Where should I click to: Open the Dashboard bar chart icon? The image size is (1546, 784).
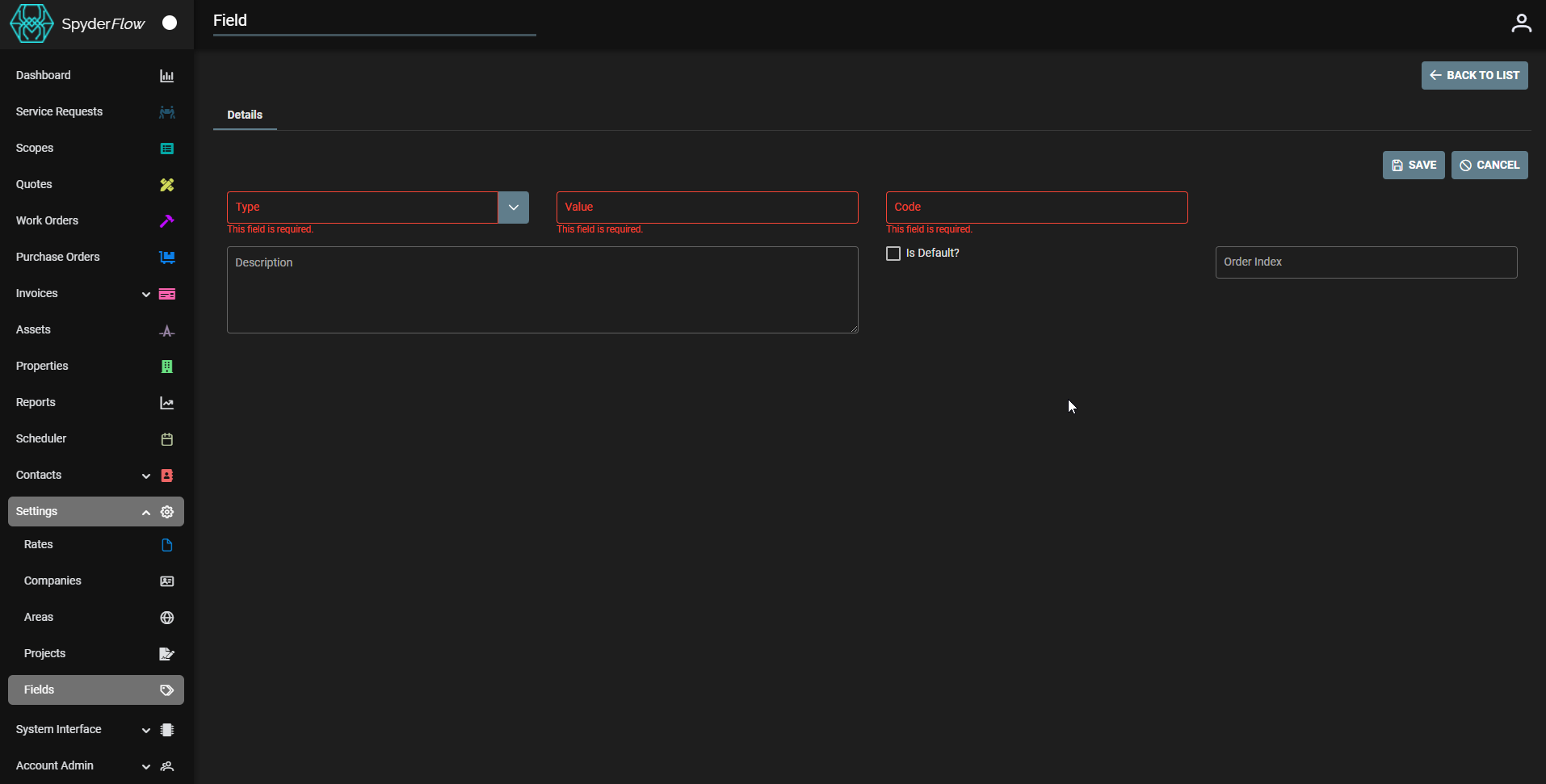pyautogui.click(x=166, y=75)
